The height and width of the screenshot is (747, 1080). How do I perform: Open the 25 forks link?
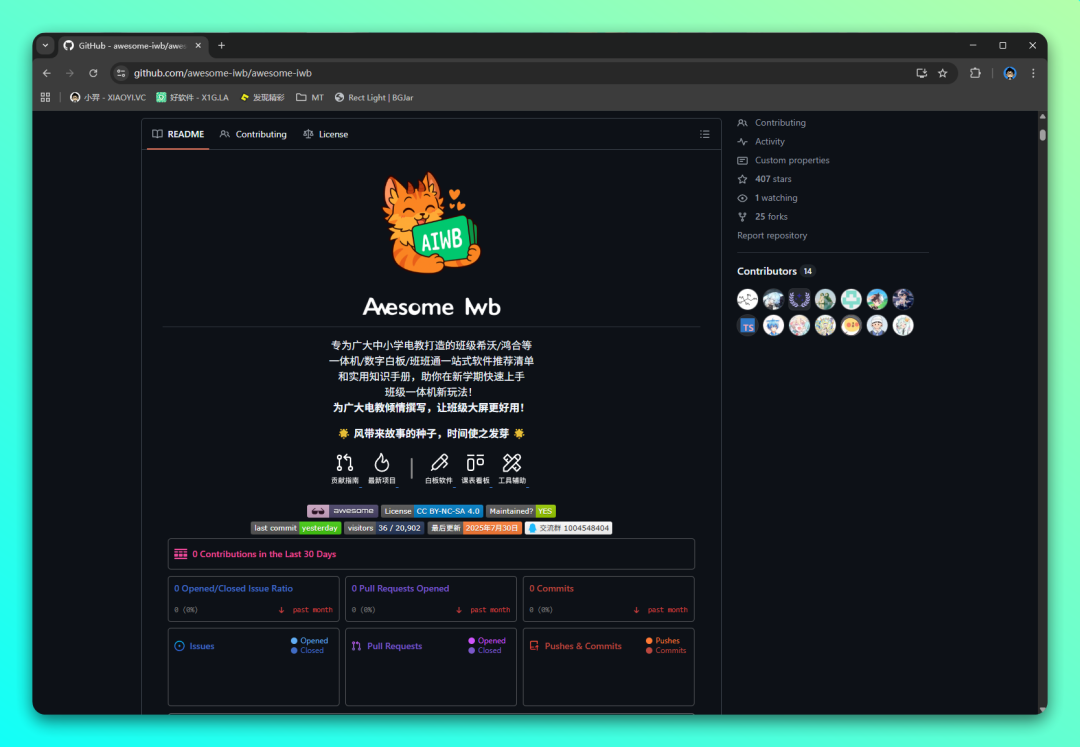770,217
